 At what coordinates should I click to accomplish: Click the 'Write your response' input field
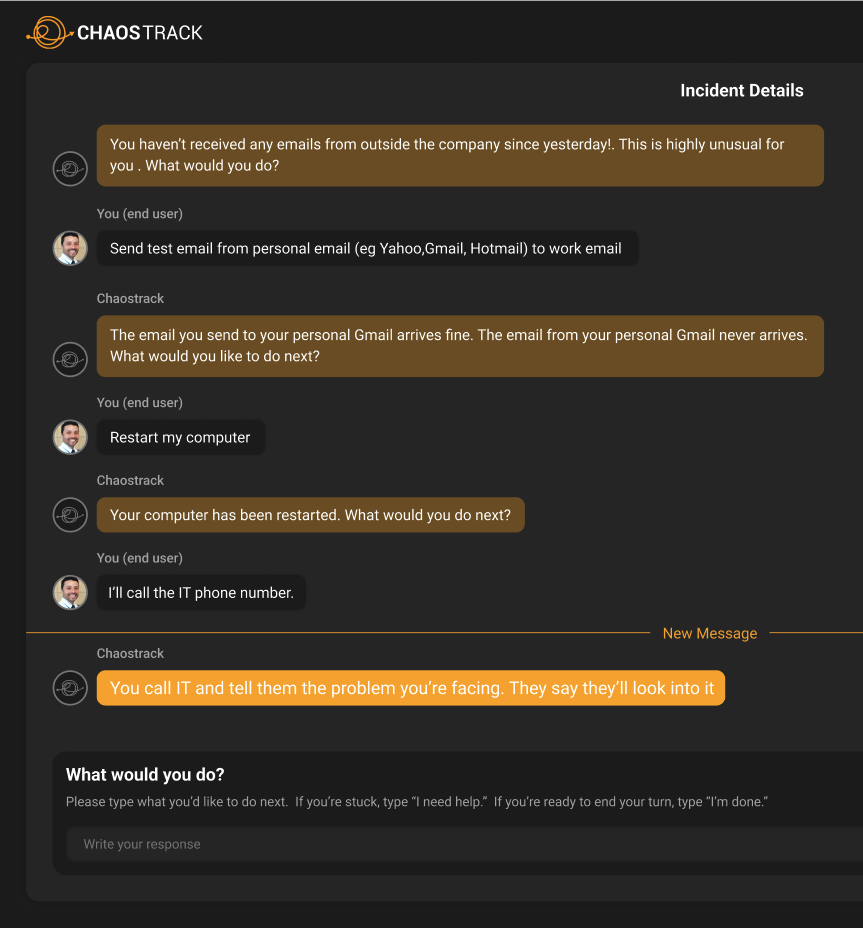click(464, 844)
